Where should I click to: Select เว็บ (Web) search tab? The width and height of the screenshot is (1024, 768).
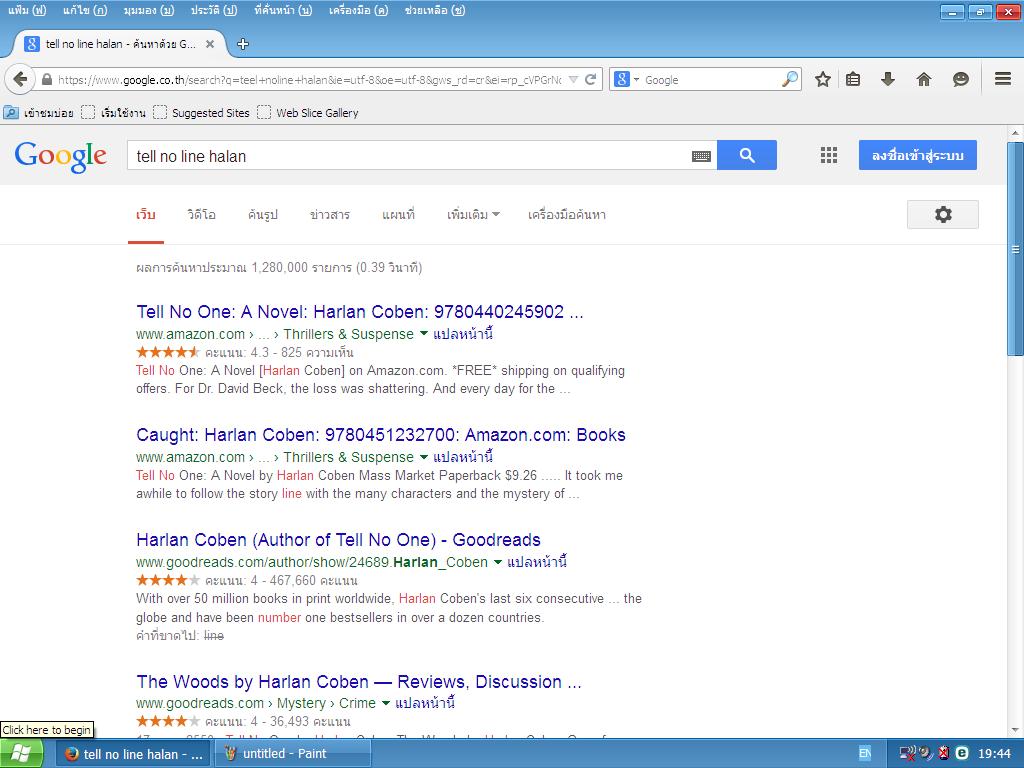[146, 214]
